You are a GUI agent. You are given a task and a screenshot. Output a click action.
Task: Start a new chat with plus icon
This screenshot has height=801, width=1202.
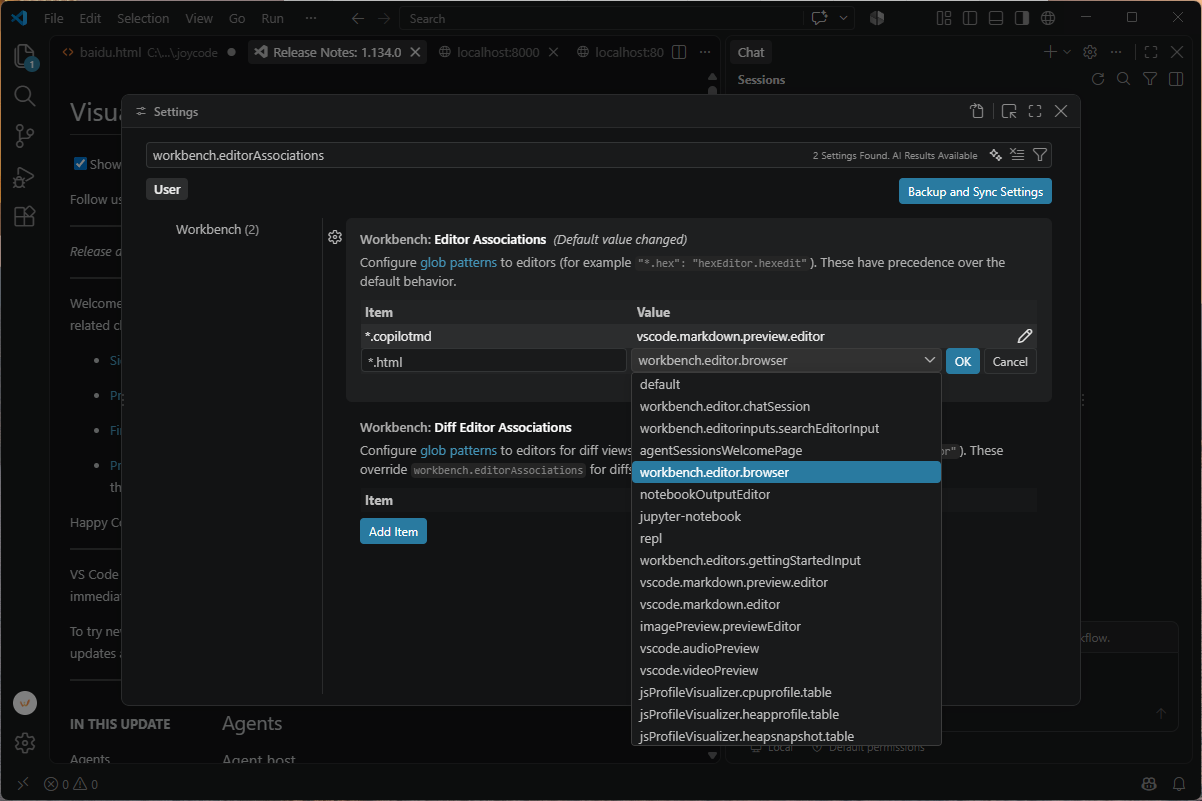tap(1050, 52)
